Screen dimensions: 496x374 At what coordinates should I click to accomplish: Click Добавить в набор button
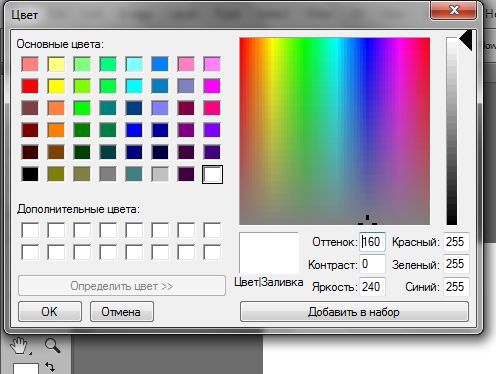354,312
